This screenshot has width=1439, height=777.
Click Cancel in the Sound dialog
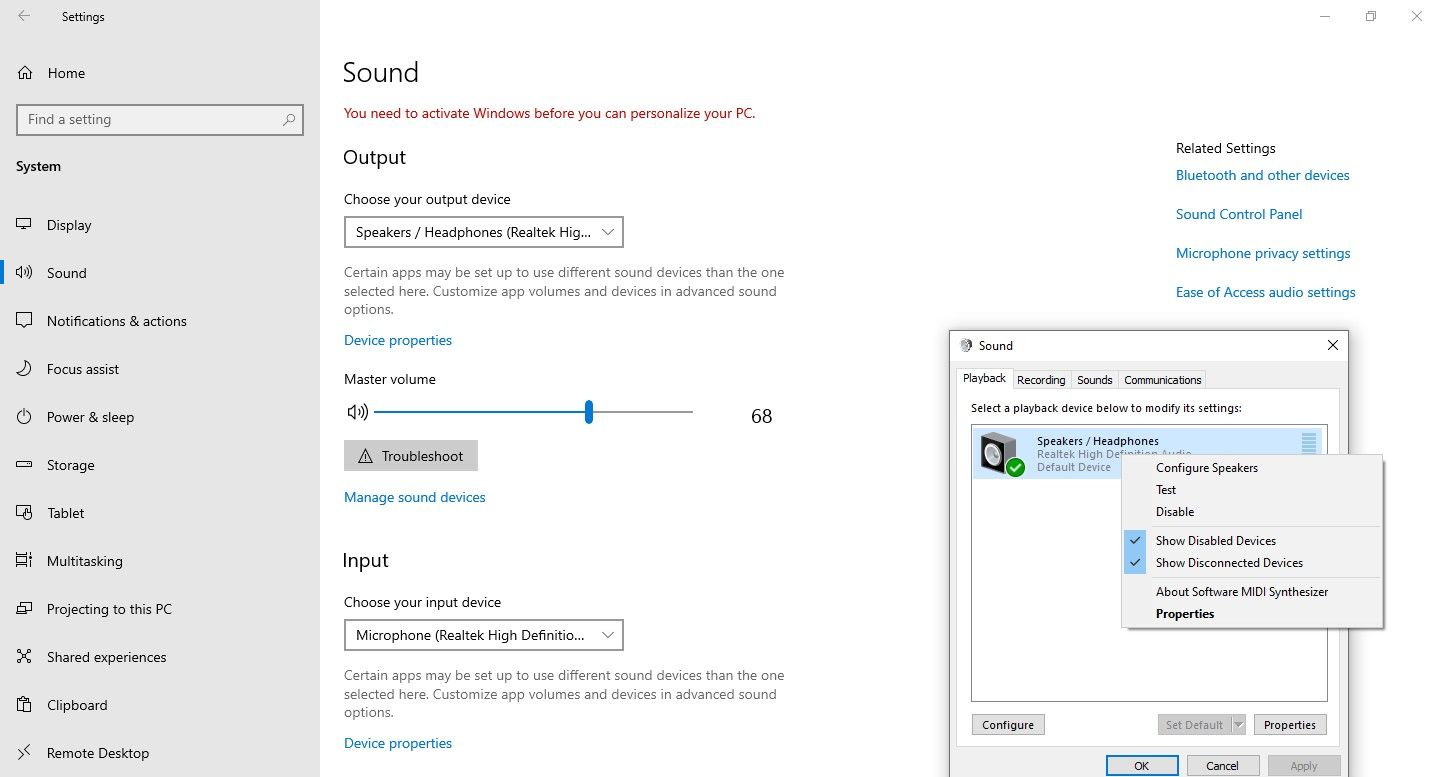tap(1223, 766)
